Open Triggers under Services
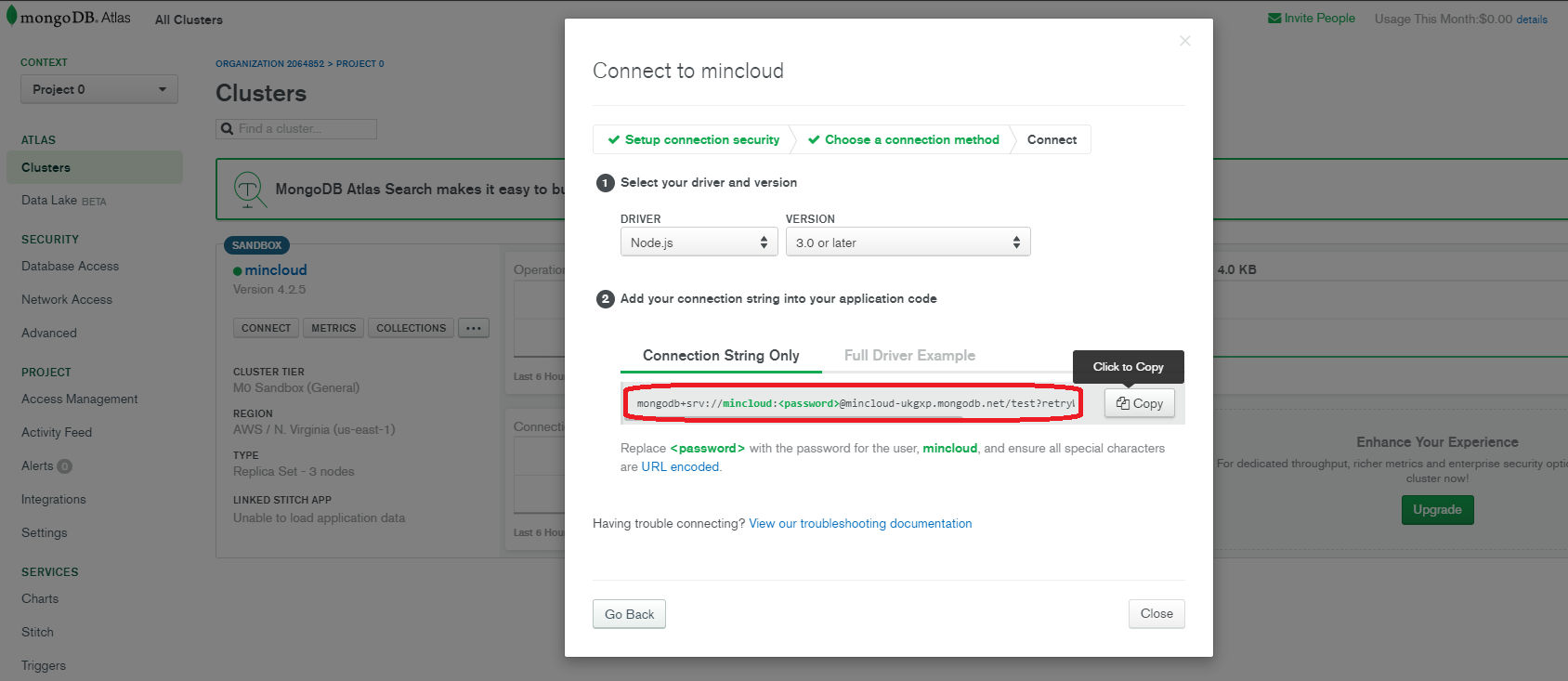 click(x=44, y=666)
